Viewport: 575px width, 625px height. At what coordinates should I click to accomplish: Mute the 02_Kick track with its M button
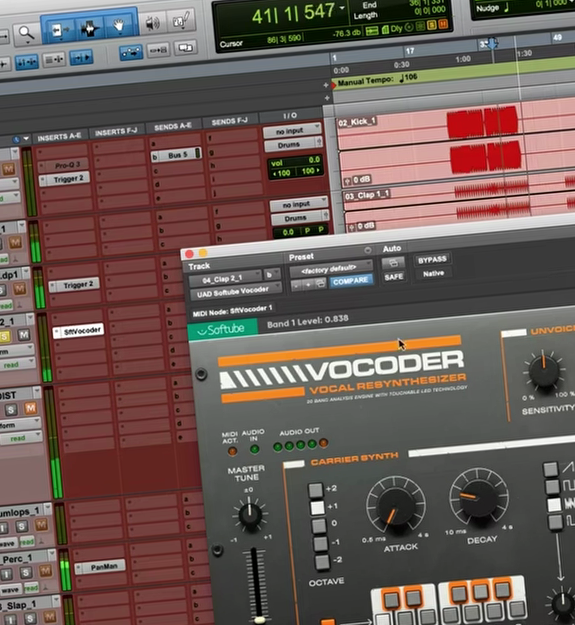pyautogui.click(x=8, y=169)
